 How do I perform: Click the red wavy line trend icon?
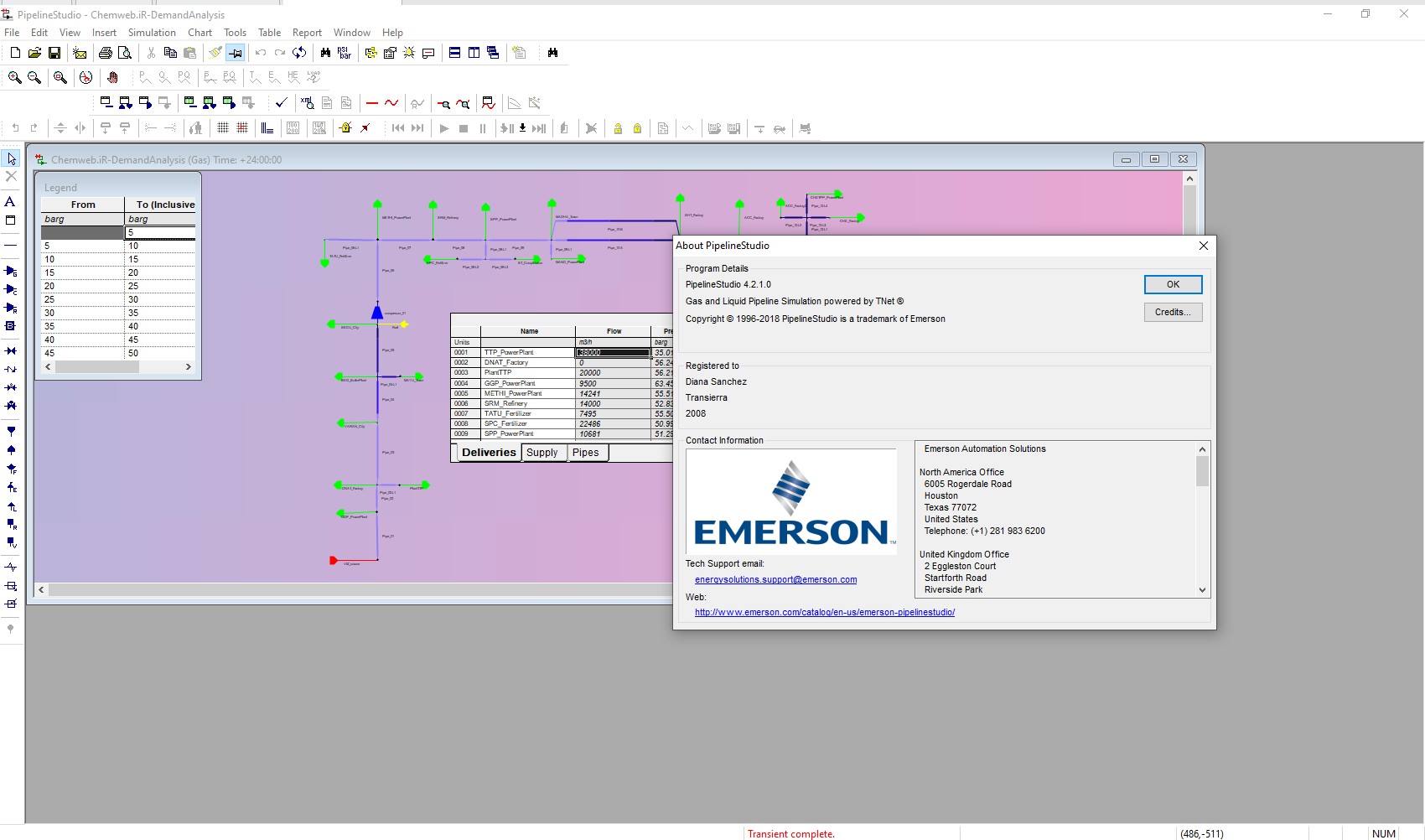(x=391, y=103)
